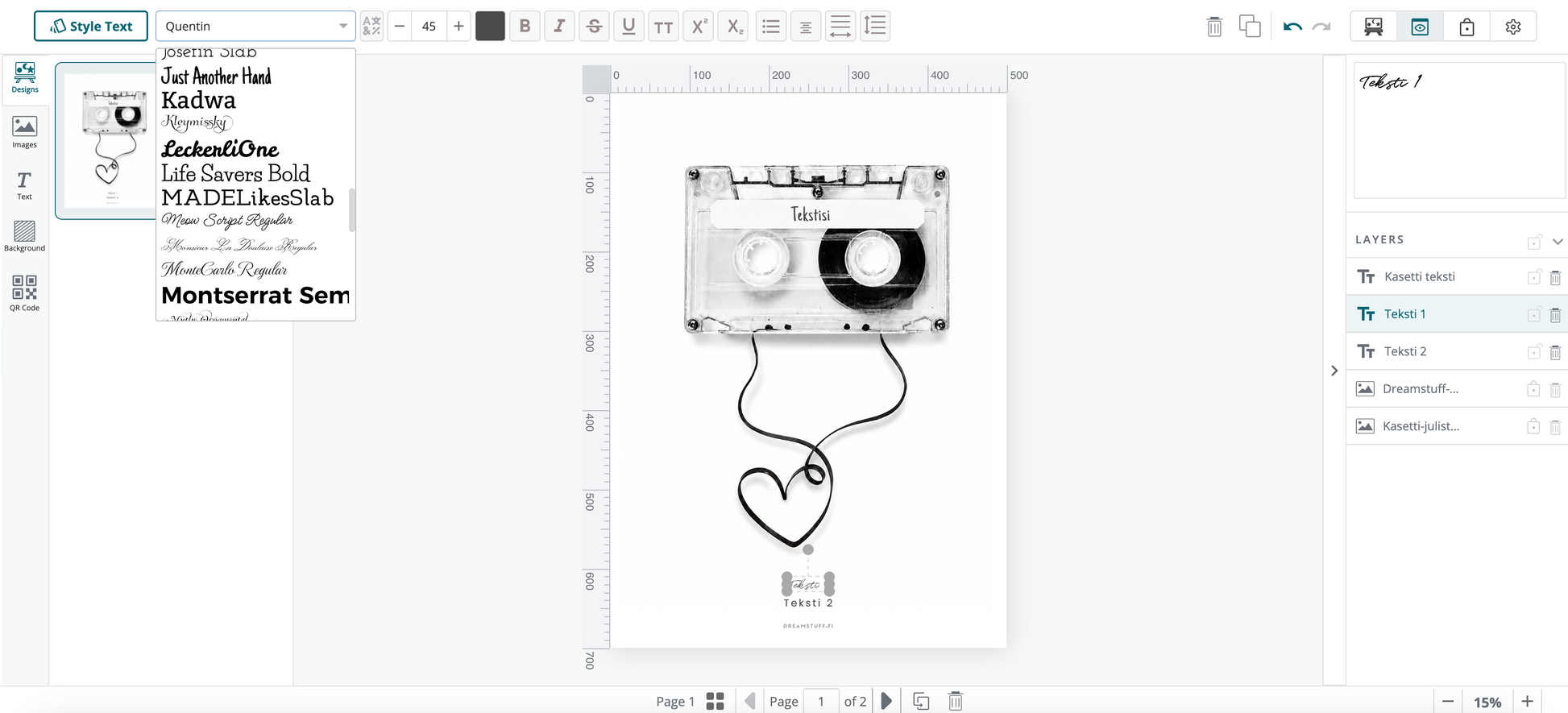Delete the Teksti 2 layer
Viewport: 1568px width, 713px height.
click(x=1555, y=352)
